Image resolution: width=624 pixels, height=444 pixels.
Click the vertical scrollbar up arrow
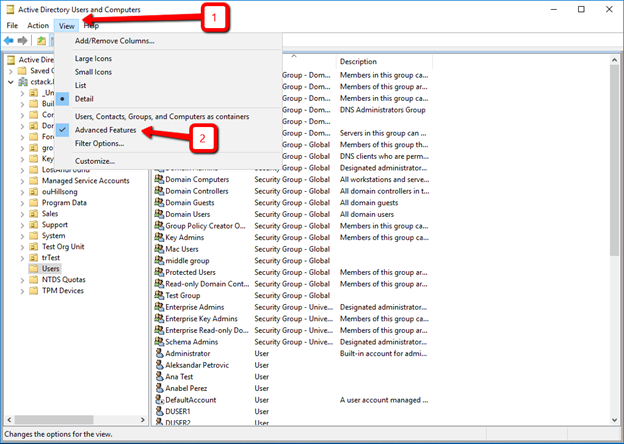click(614, 60)
